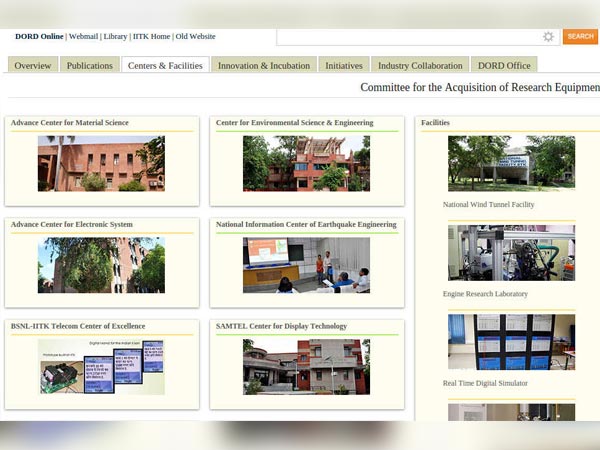Click the National Wind Tunnel Facility caption
Viewport: 600px width, 450px height.
click(x=489, y=205)
